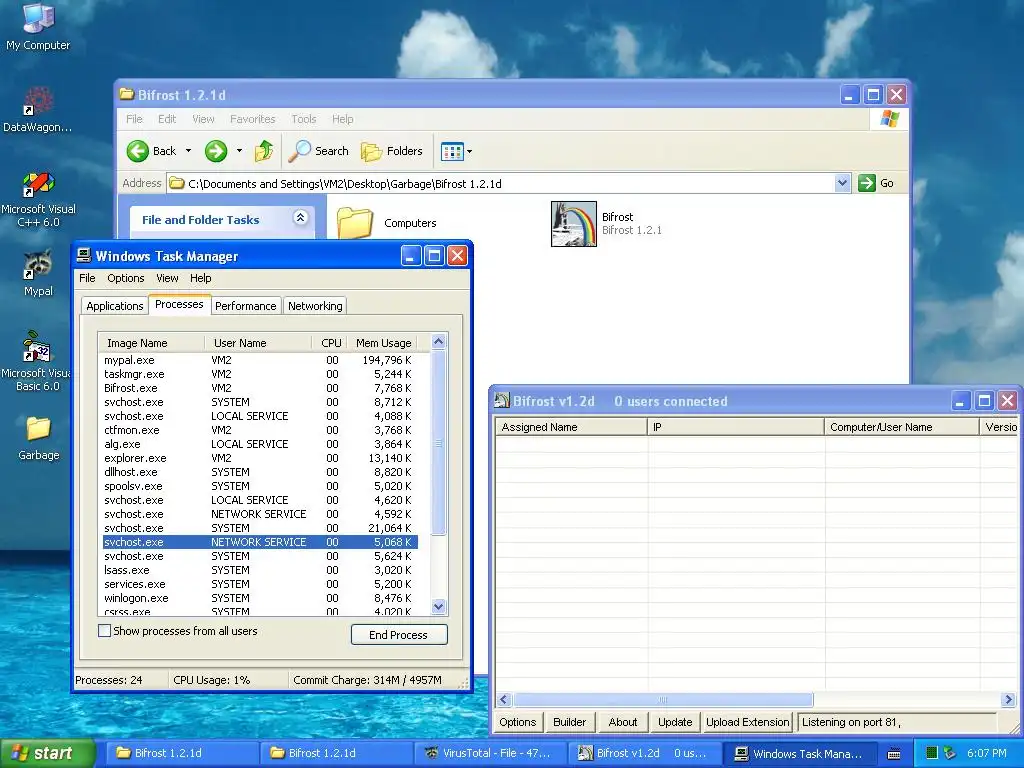The width and height of the screenshot is (1024, 768).
Task: Open Search in Explorer toolbar
Action: [319, 151]
